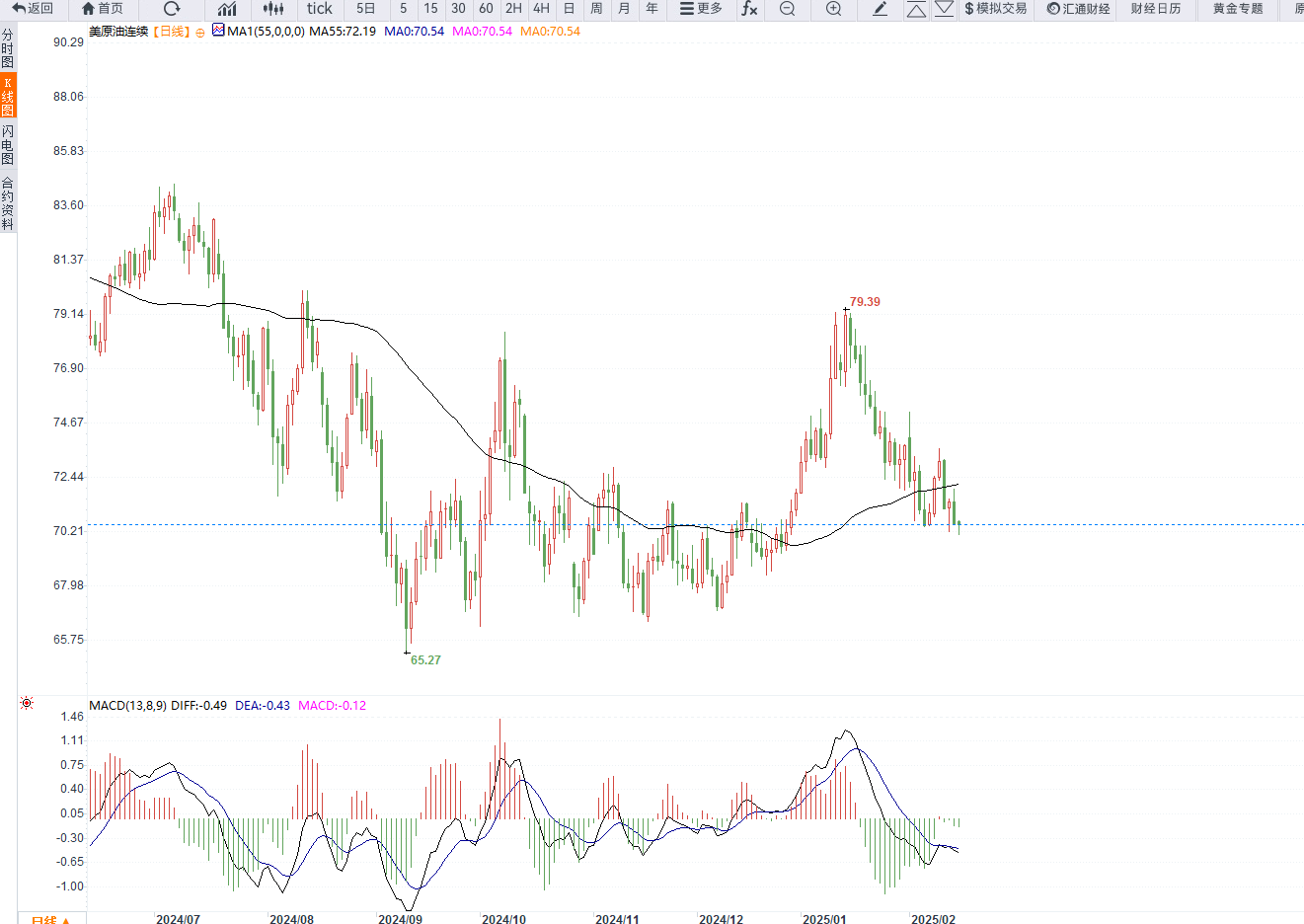This screenshot has width=1304, height=924.
Task: Click the 2025/01 date axis label
Action: (x=824, y=919)
